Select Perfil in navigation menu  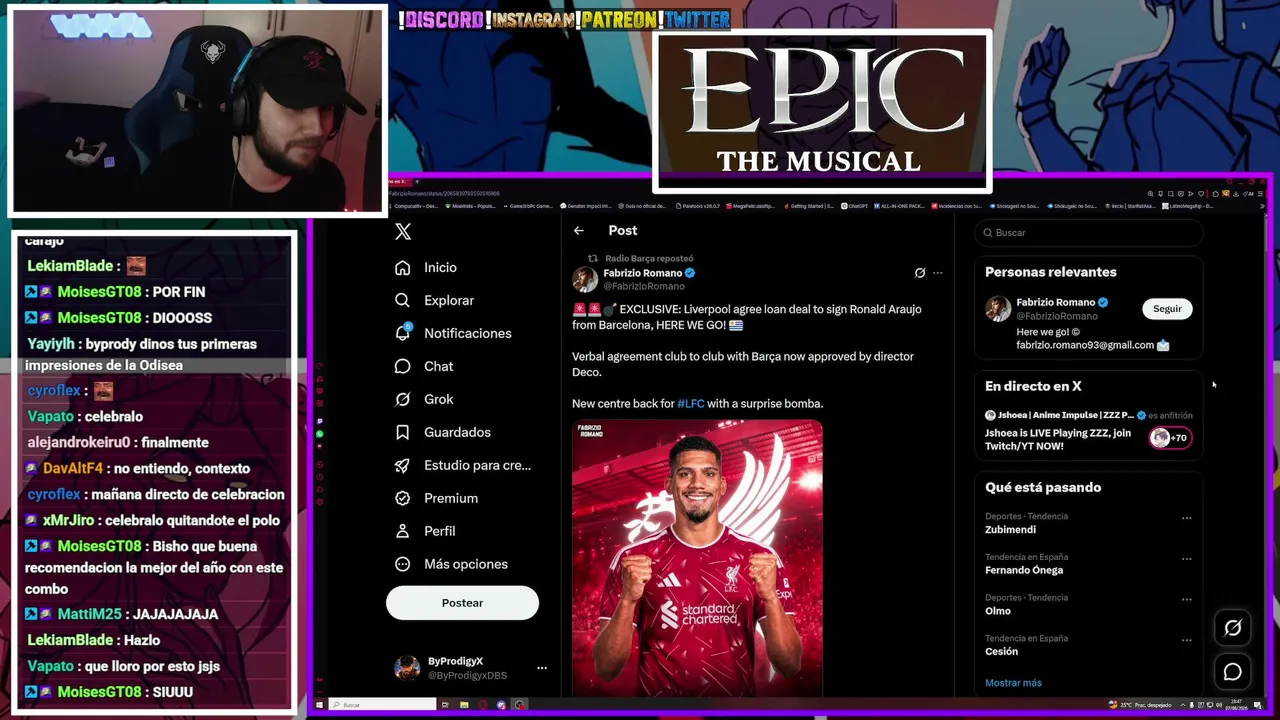coord(439,532)
